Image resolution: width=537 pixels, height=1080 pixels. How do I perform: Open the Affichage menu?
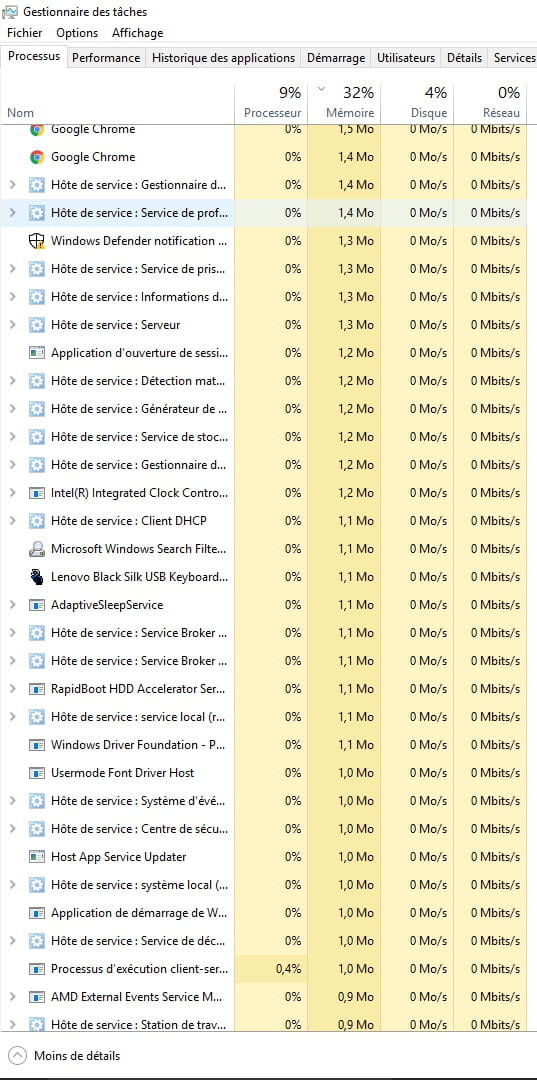[138, 32]
